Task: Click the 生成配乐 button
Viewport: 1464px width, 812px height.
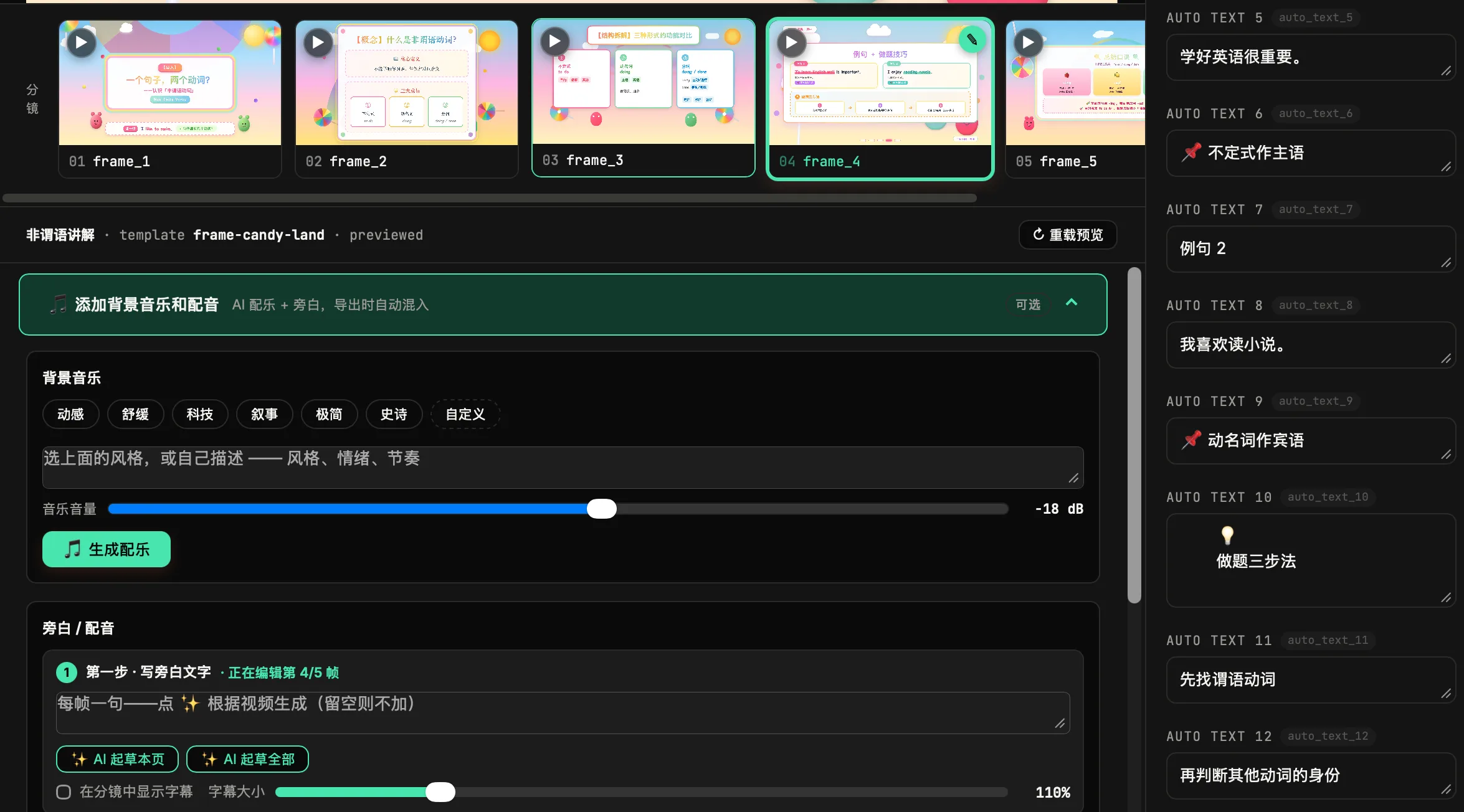Action: tap(107, 549)
